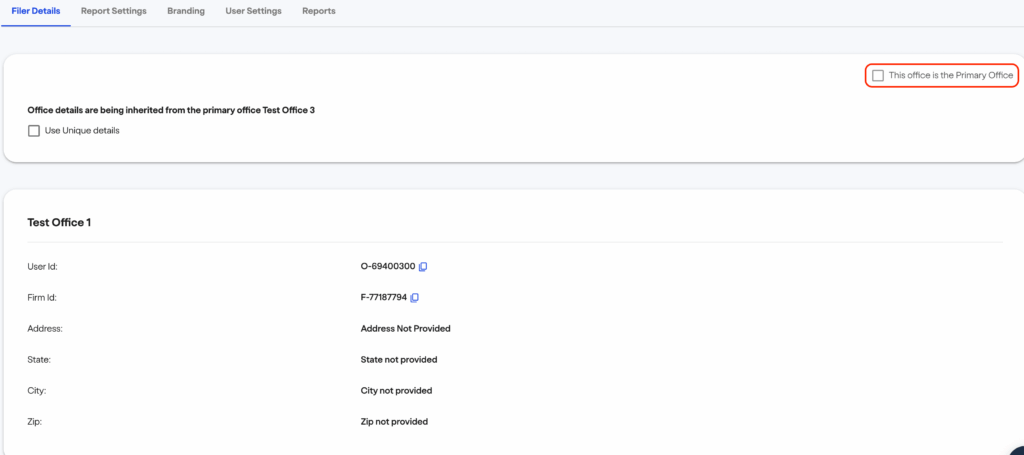
Task: Click the 'Address:' field label
Action: tap(45, 328)
